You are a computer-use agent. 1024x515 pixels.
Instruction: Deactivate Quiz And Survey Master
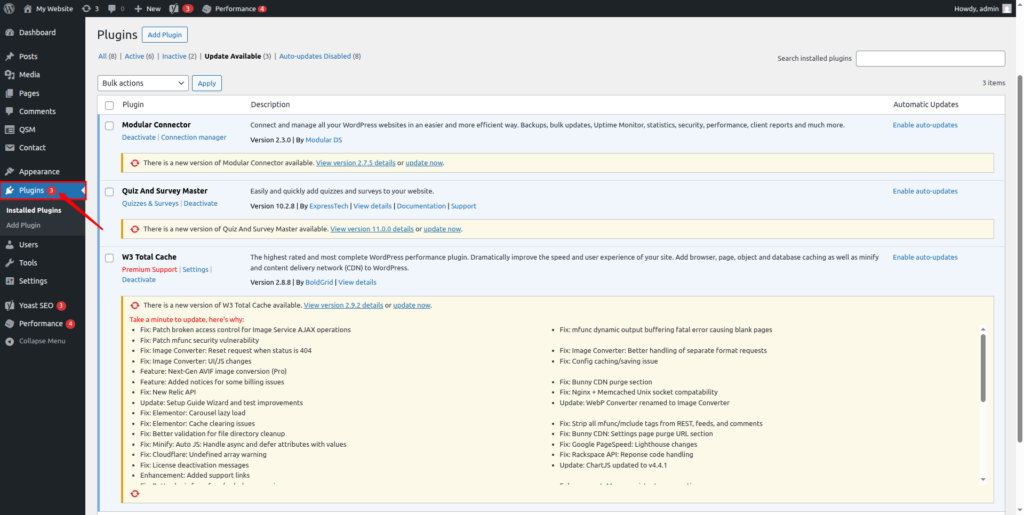[200, 204]
